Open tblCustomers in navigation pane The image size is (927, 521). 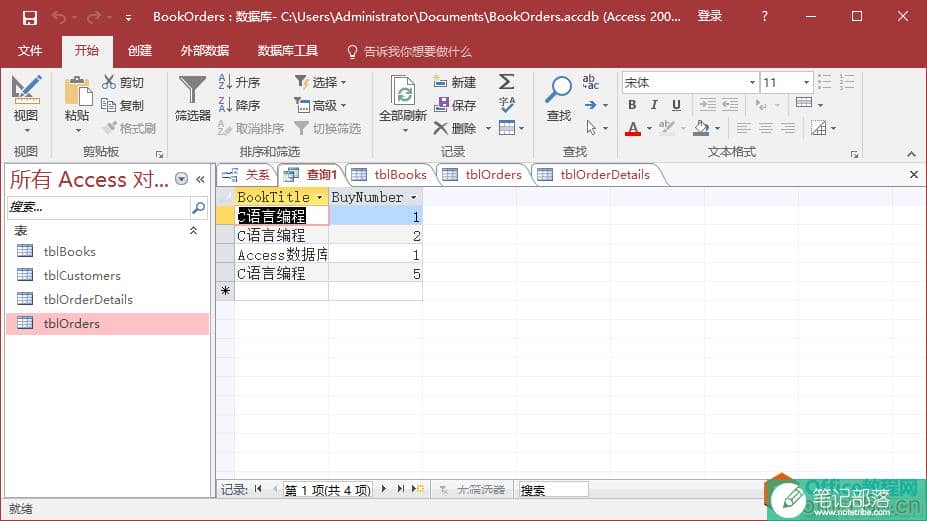(82, 276)
